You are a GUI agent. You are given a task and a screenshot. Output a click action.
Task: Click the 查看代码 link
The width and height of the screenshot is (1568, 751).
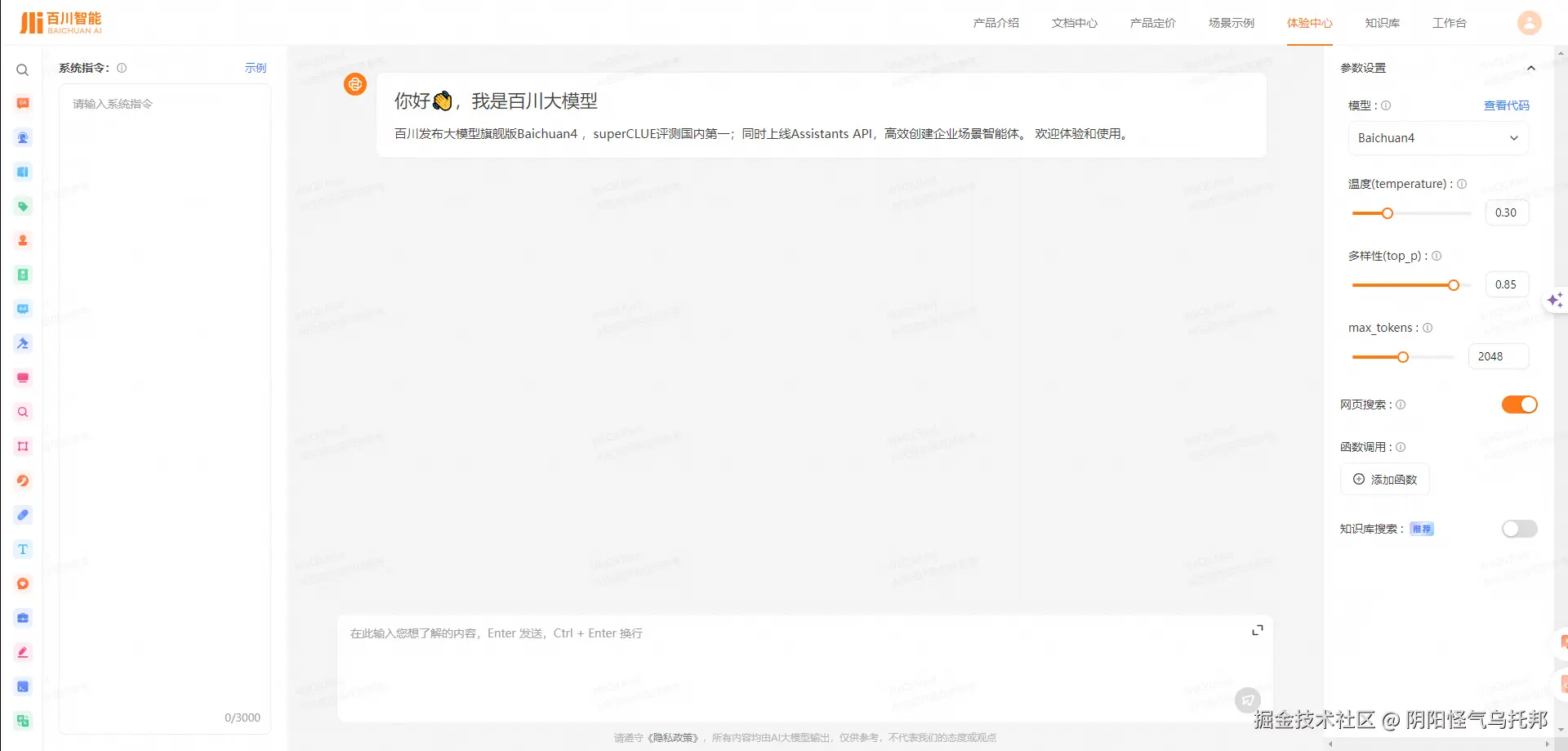(x=1506, y=105)
